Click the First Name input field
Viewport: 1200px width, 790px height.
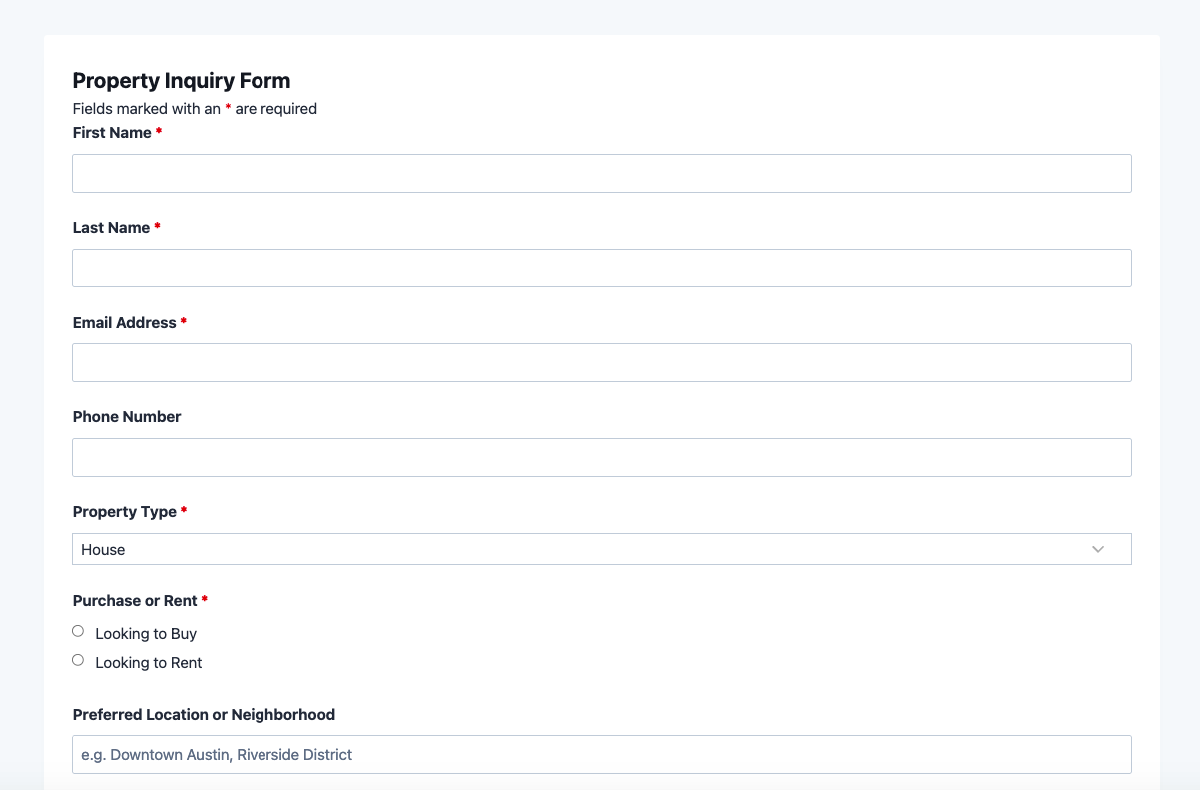tap(601, 173)
